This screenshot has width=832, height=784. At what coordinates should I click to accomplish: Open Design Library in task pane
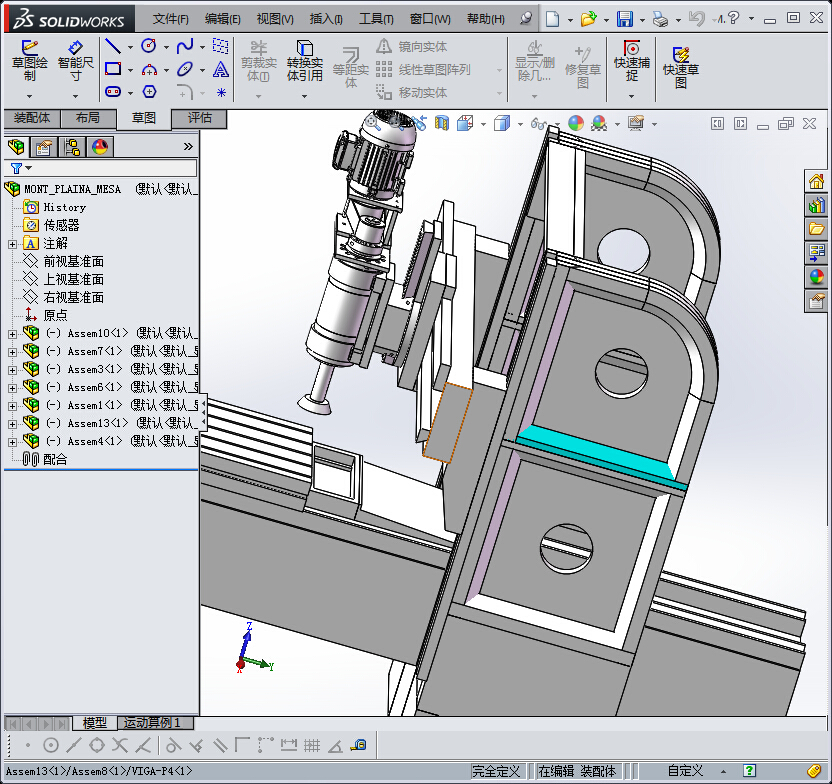[817, 205]
